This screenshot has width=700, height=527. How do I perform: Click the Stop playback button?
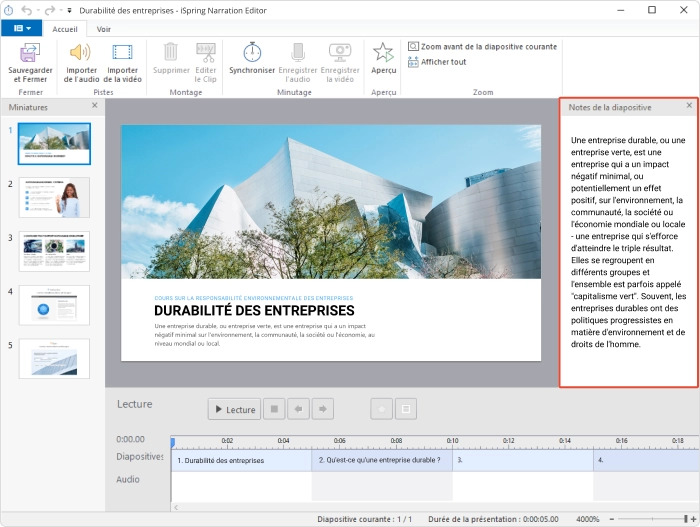[275, 409]
